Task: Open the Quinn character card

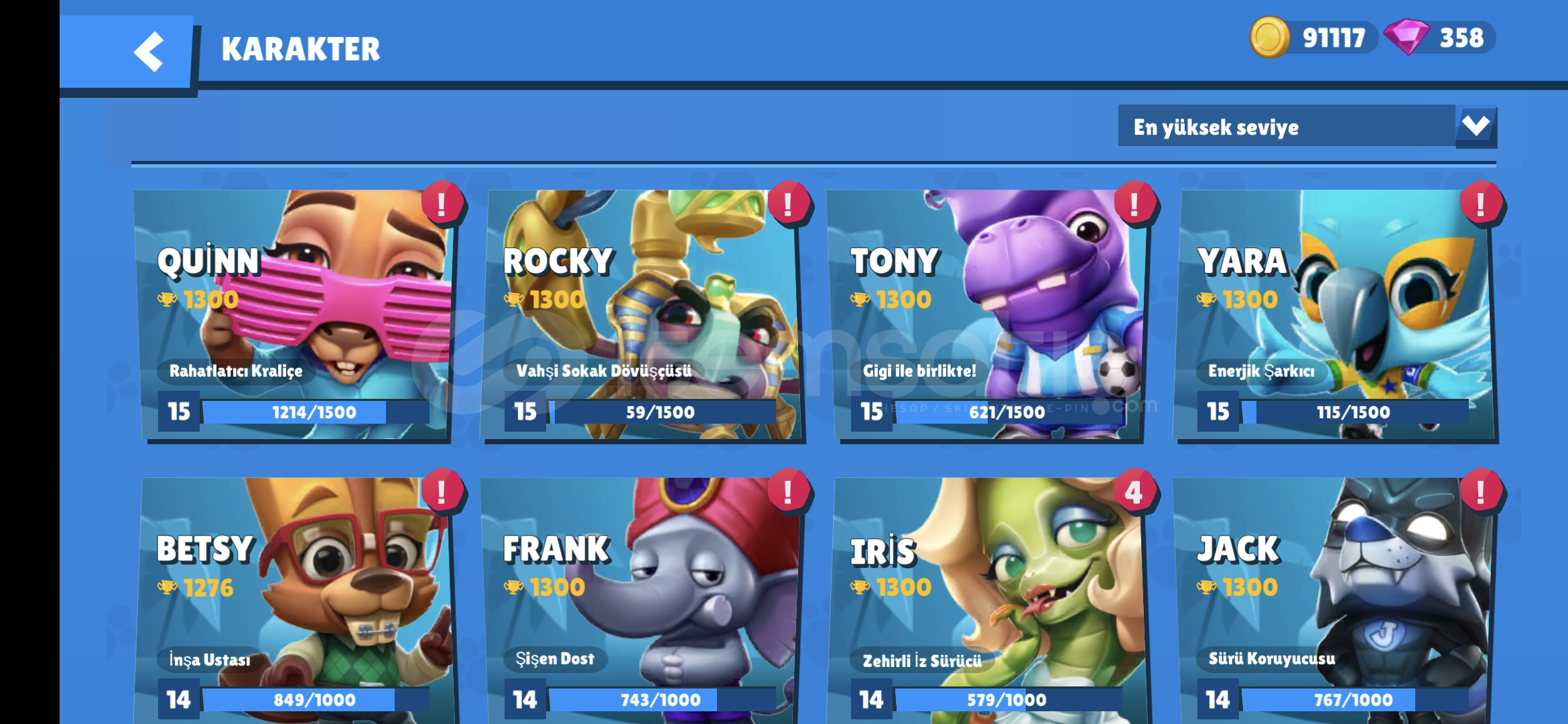Action: coord(293,315)
